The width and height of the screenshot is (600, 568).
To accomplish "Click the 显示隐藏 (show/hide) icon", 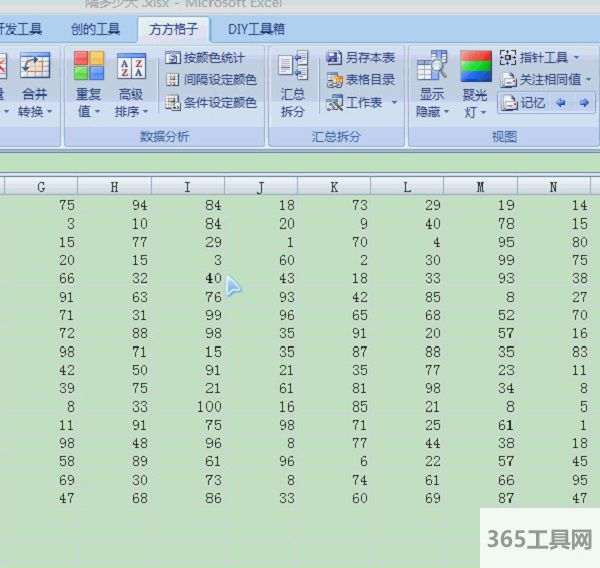I will pos(432,68).
